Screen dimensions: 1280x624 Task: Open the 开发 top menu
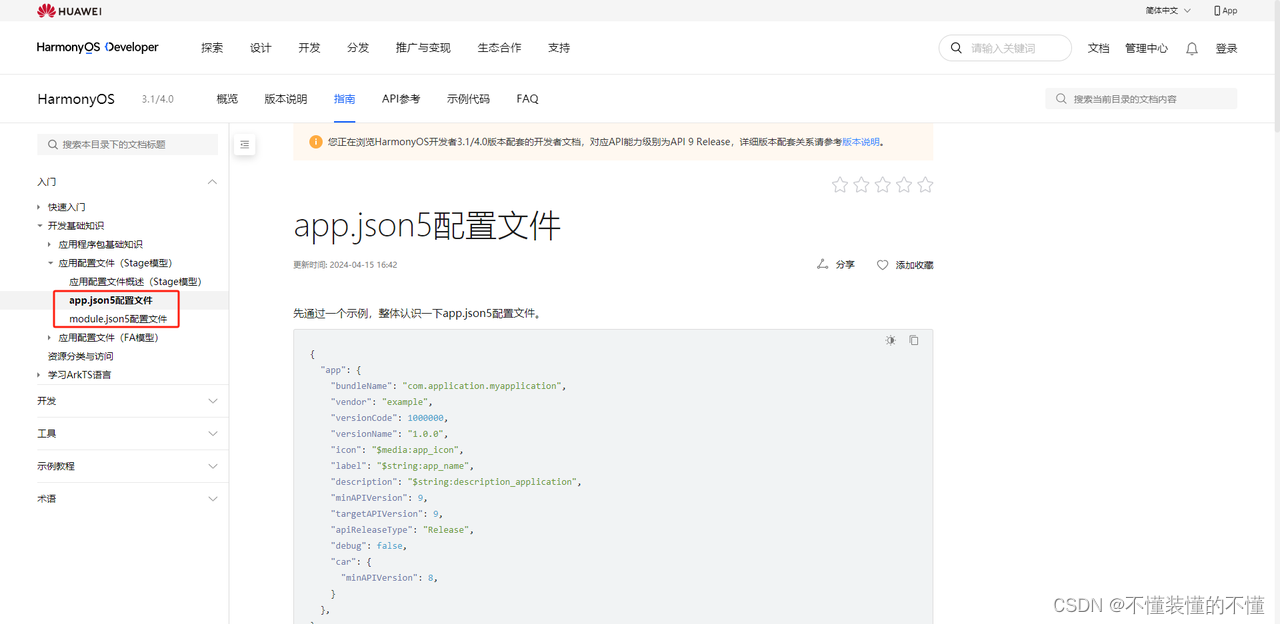(x=309, y=48)
